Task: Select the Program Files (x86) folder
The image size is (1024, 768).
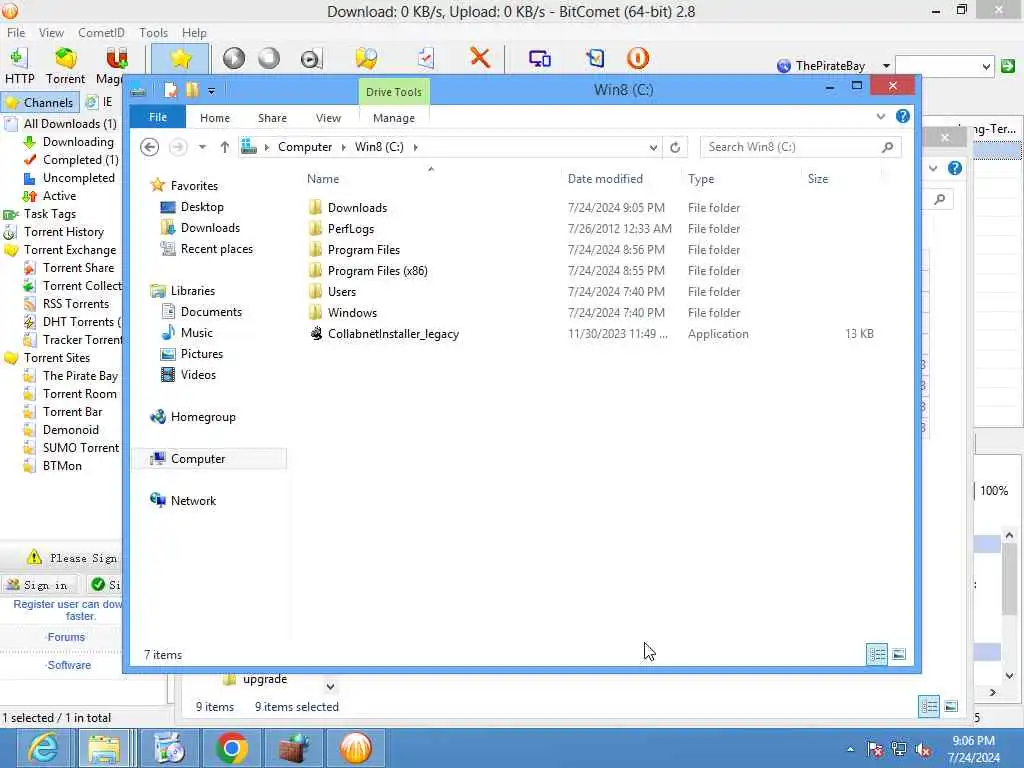Action: (x=377, y=271)
